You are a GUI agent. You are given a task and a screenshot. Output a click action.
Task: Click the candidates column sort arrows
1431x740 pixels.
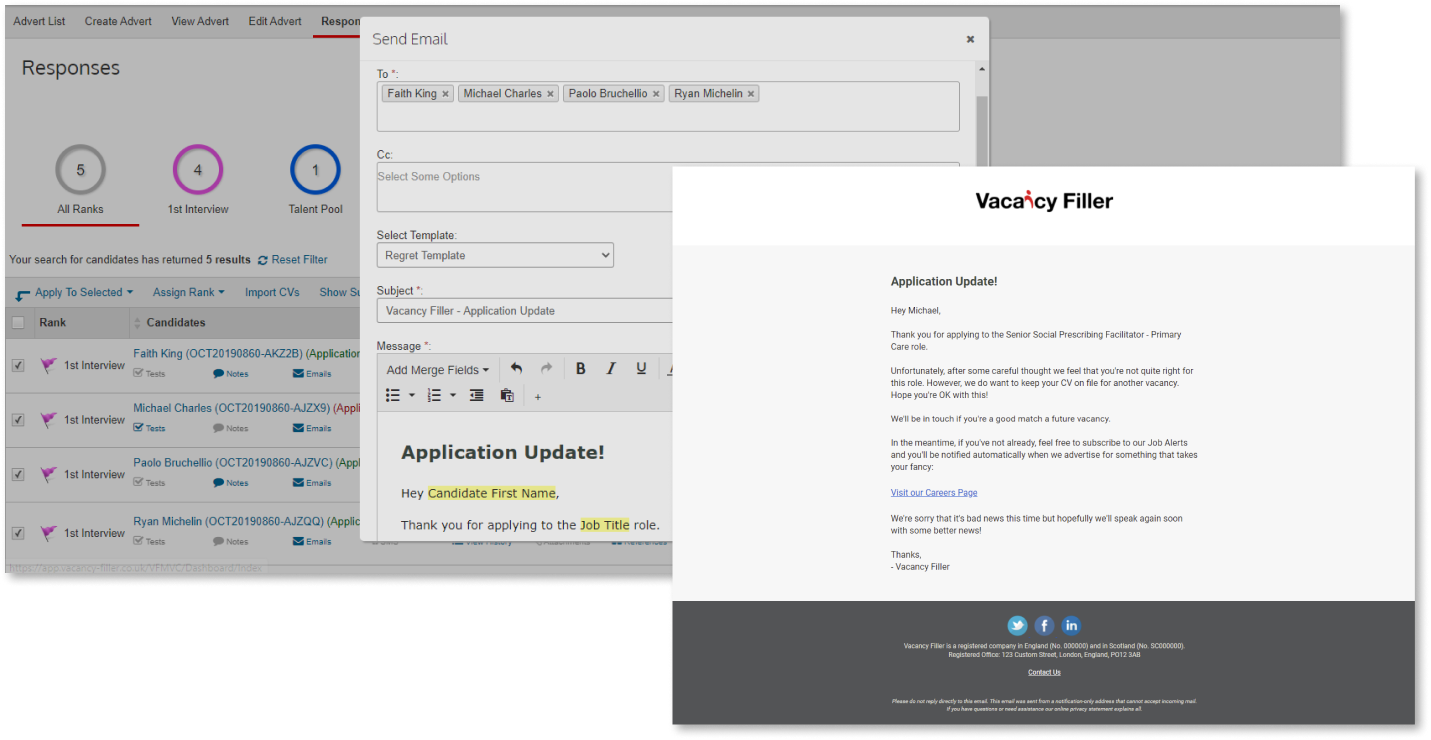pos(137,323)
